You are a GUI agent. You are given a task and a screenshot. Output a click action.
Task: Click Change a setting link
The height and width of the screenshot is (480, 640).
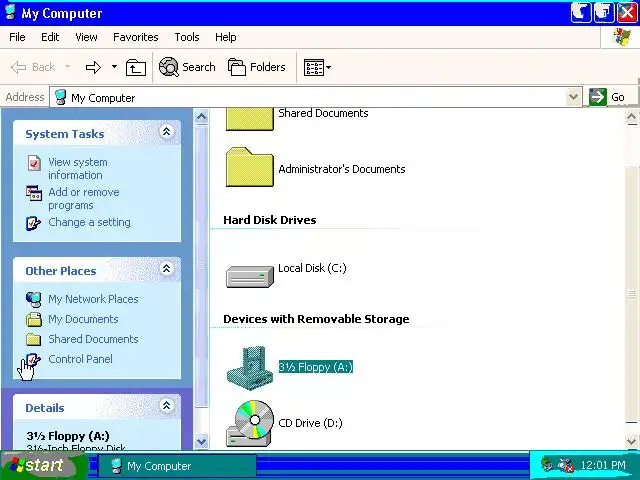click(x=89, y=222)
